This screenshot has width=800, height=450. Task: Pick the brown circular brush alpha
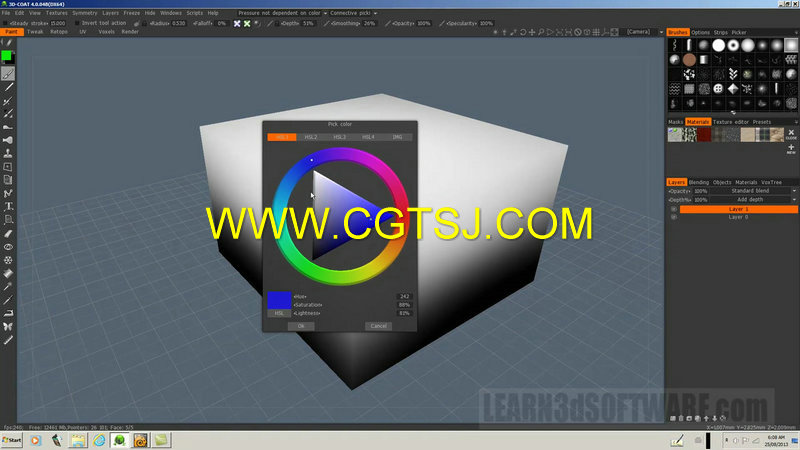click(x=689, y=60)
